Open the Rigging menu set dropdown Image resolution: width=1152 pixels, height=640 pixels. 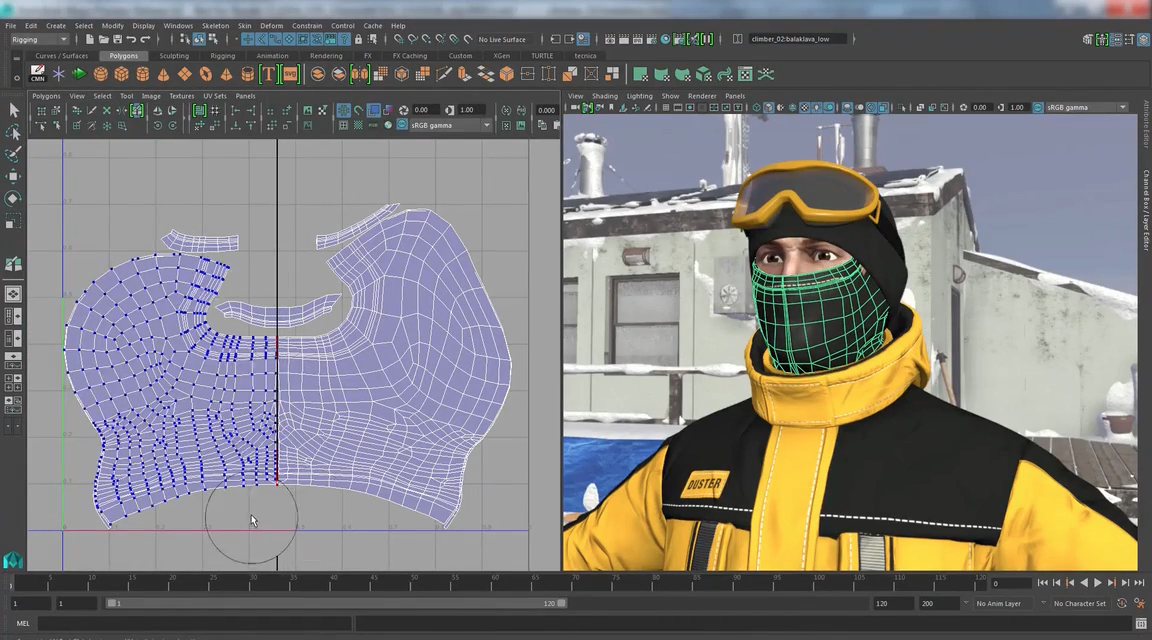[x=38, y=39]
